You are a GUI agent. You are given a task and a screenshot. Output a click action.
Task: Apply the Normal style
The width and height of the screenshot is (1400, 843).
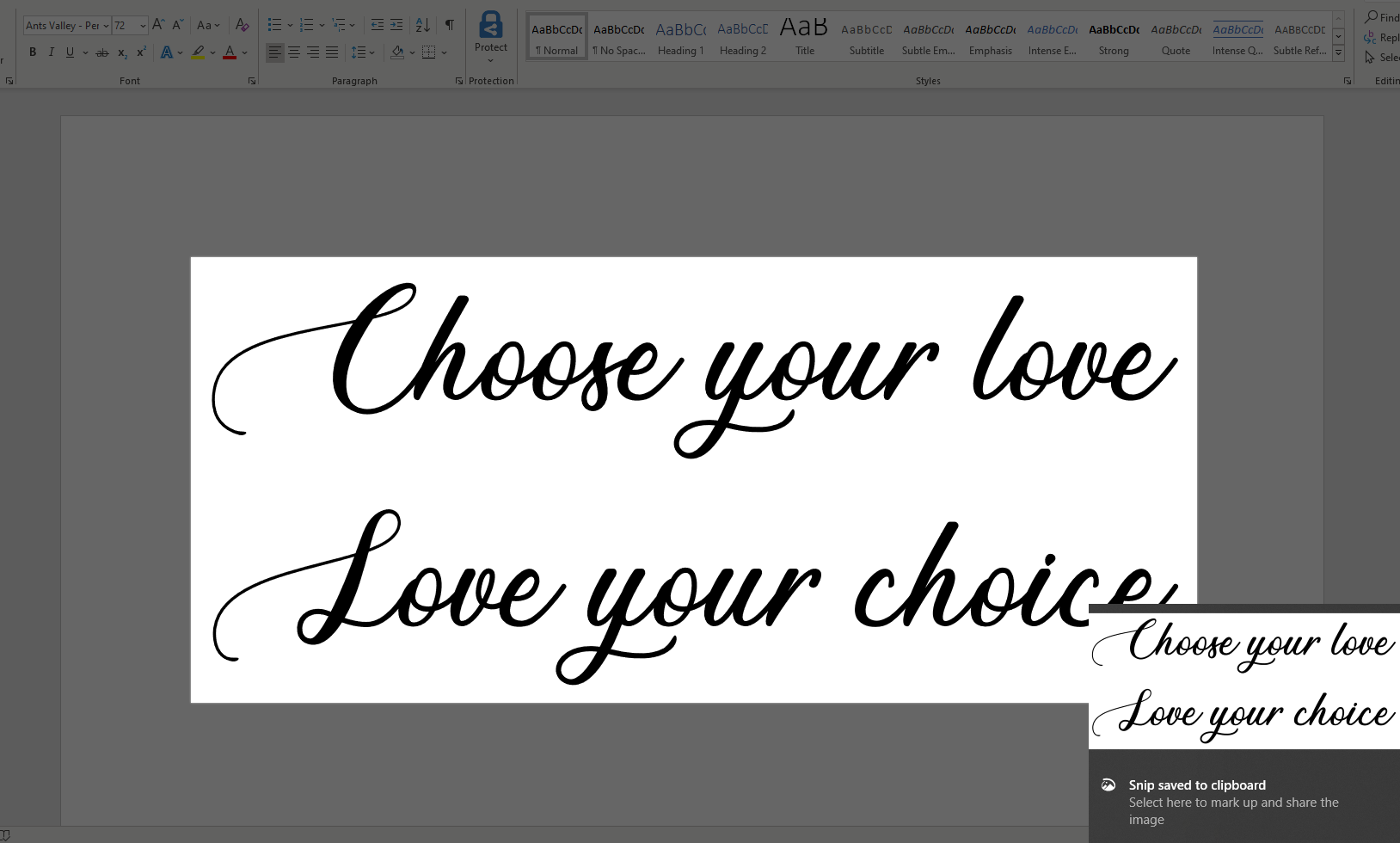[x=557, y=37]
